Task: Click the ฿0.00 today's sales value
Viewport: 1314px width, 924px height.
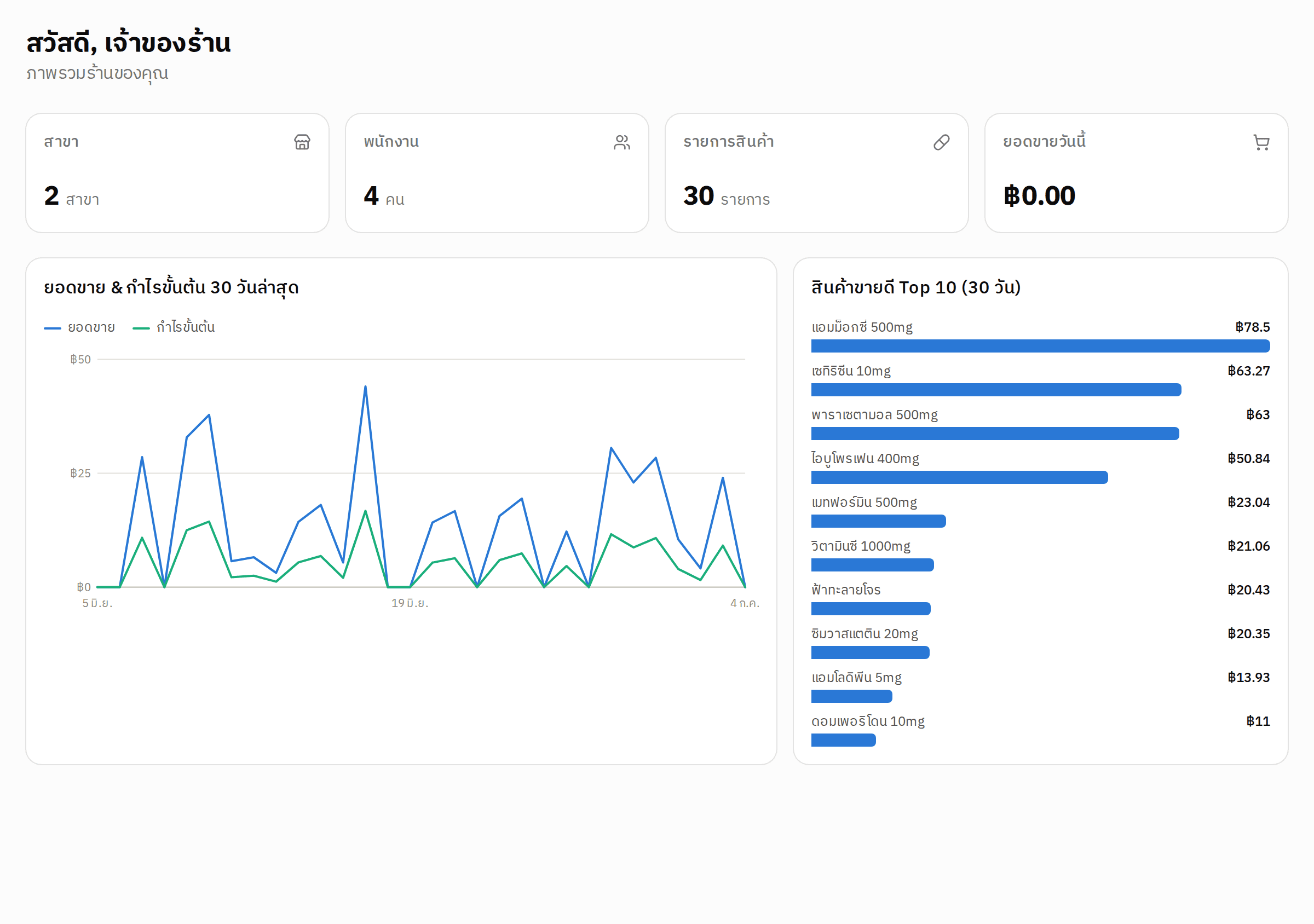Action: [1039, 195]
